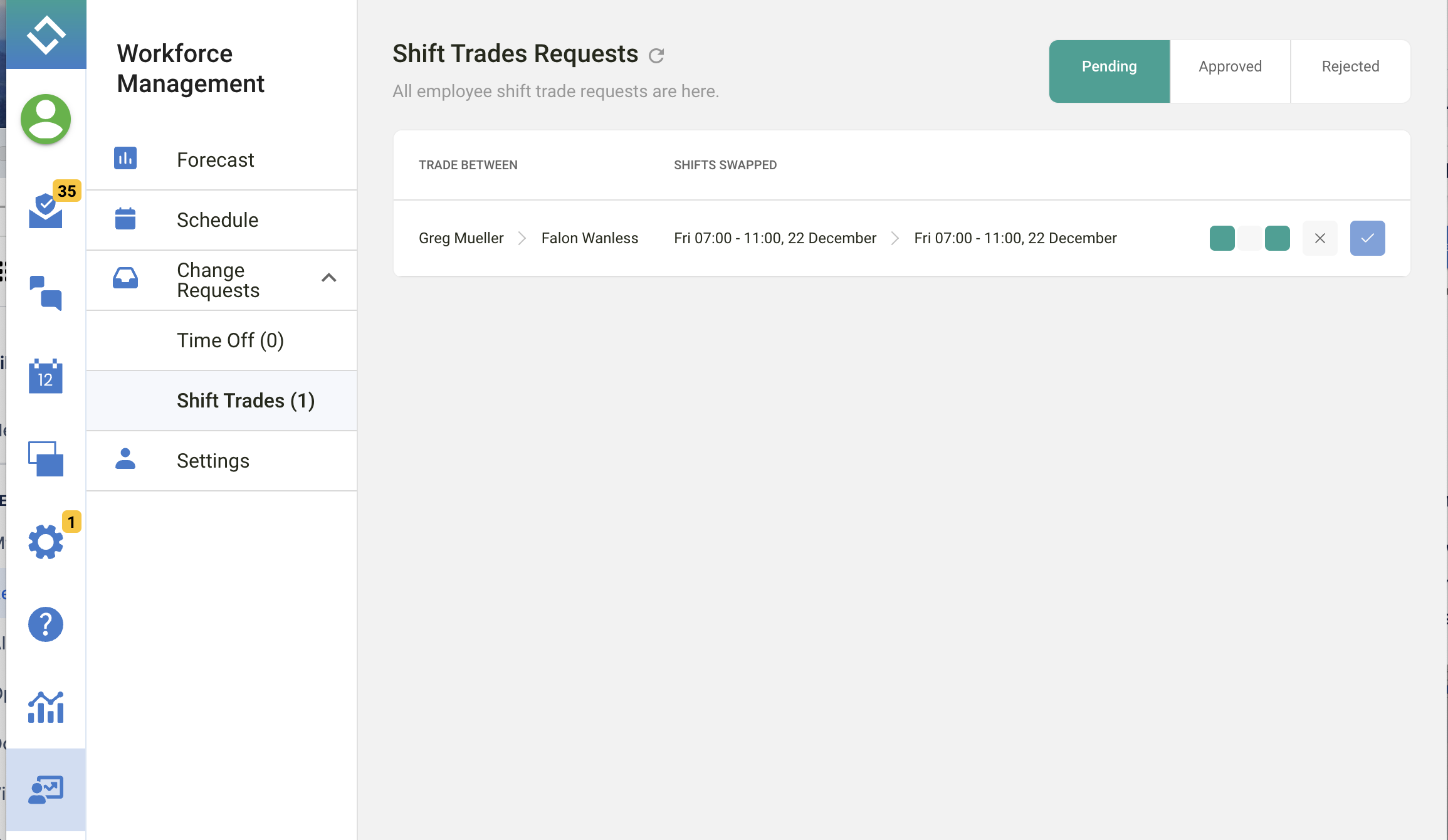This screenshot has width=1448, height=840.
Task: Open the chat conversations icon
Action: tap(46, 293)
